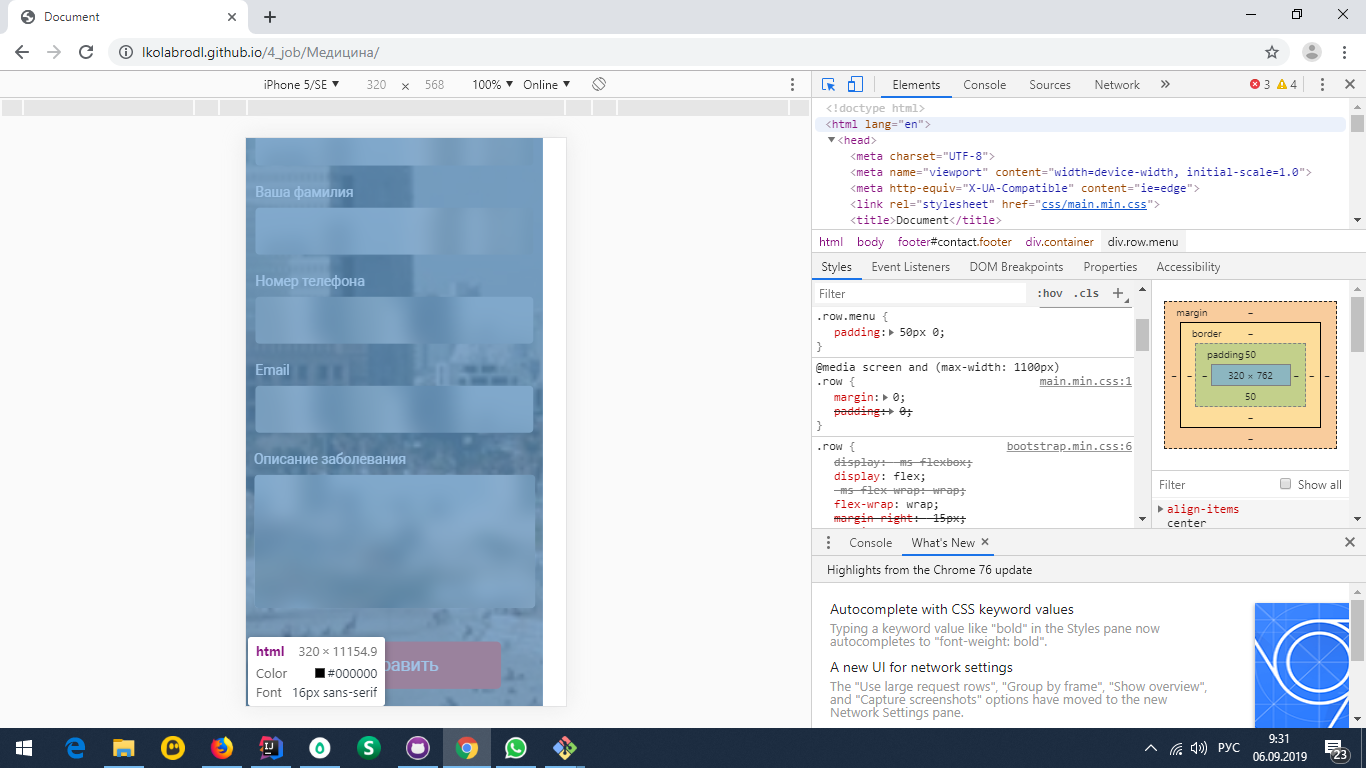The image size is (1366, 768).
Task: Select the Elements tab
Action: (x=916, y=85)
